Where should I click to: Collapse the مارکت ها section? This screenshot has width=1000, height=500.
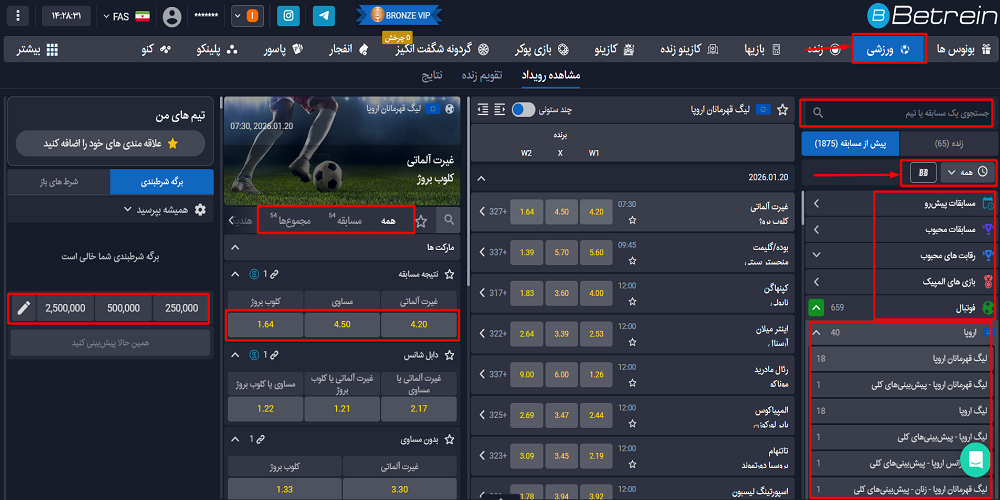(235, 246)
